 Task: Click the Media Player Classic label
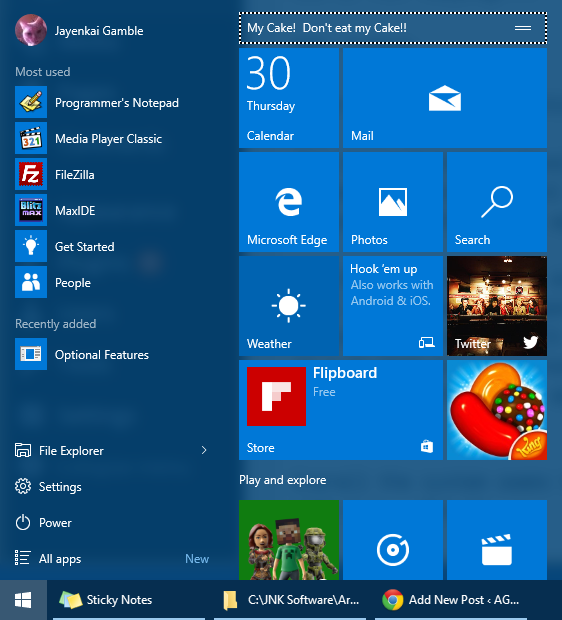[108, 139]
